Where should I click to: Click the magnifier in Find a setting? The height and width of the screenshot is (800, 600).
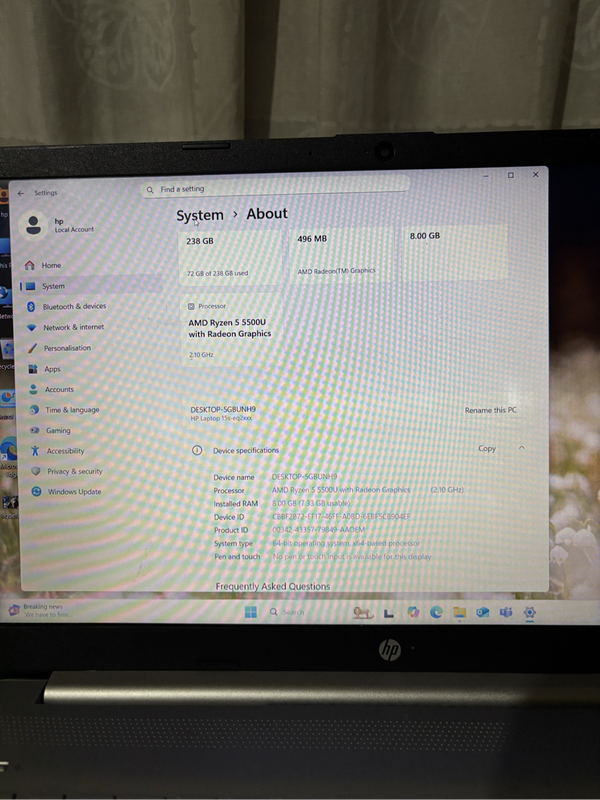tap(150, 190)
